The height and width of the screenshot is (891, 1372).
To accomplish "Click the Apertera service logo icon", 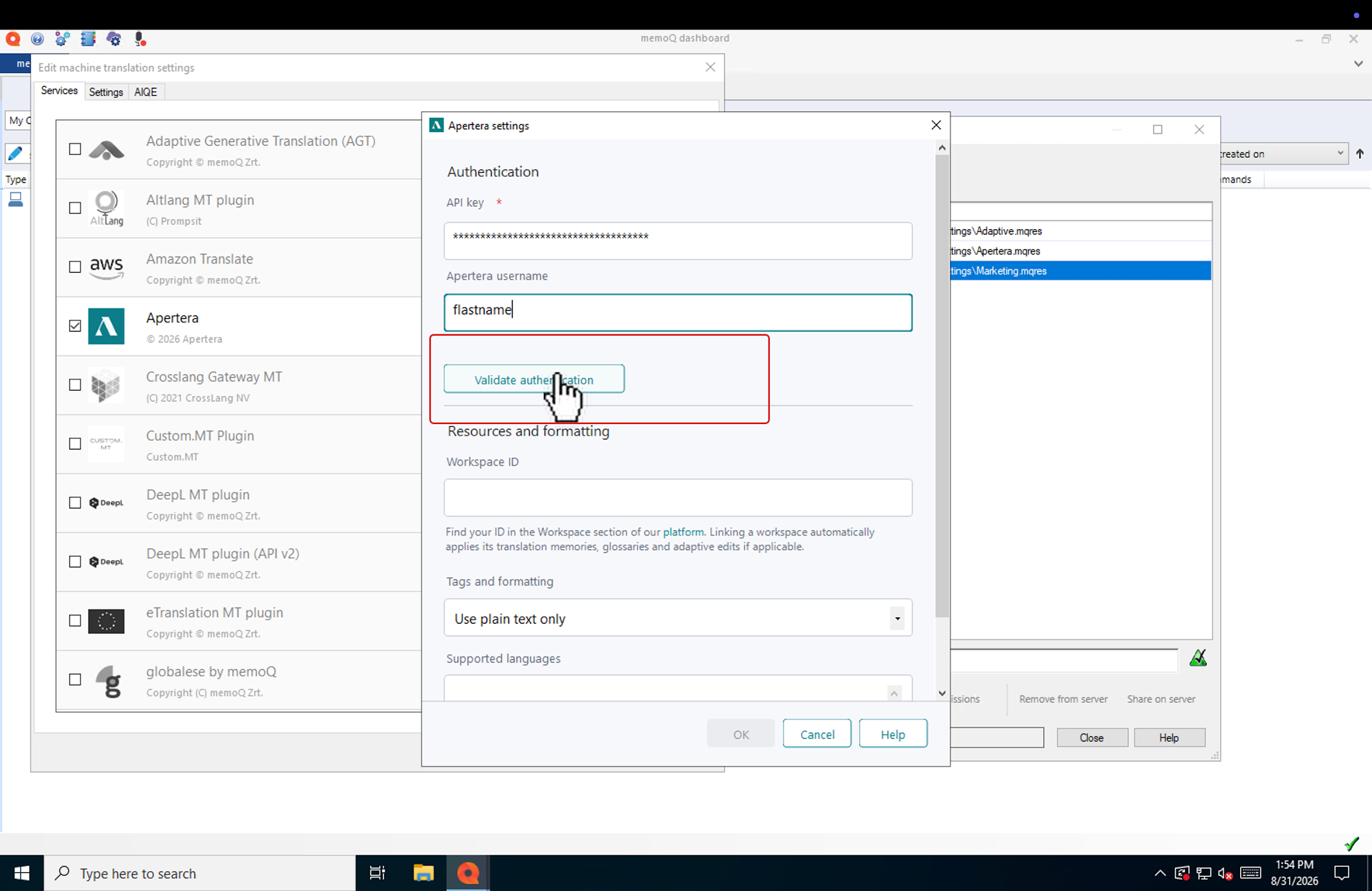I will [106, 326].
